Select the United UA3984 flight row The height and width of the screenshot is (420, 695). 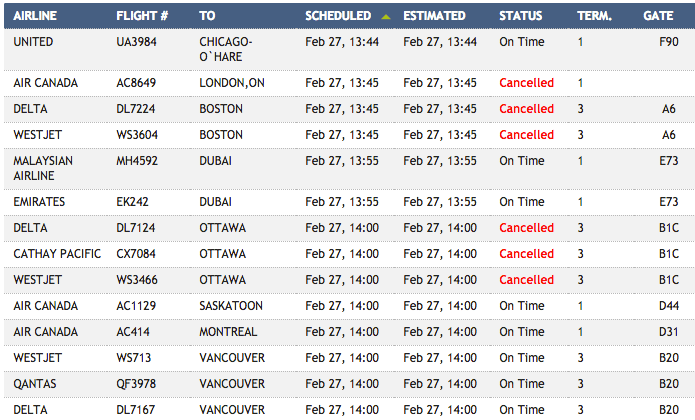coord(349,50)
